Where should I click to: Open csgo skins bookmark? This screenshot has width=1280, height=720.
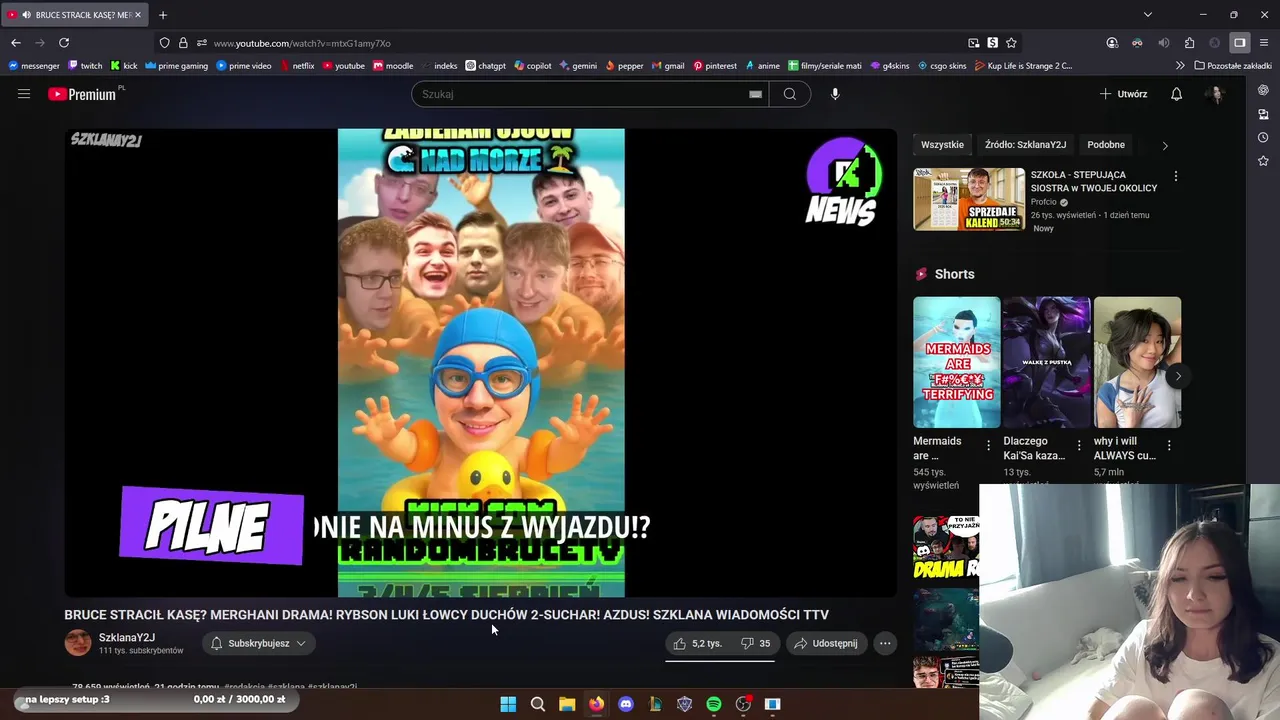[x=942, y=66]
